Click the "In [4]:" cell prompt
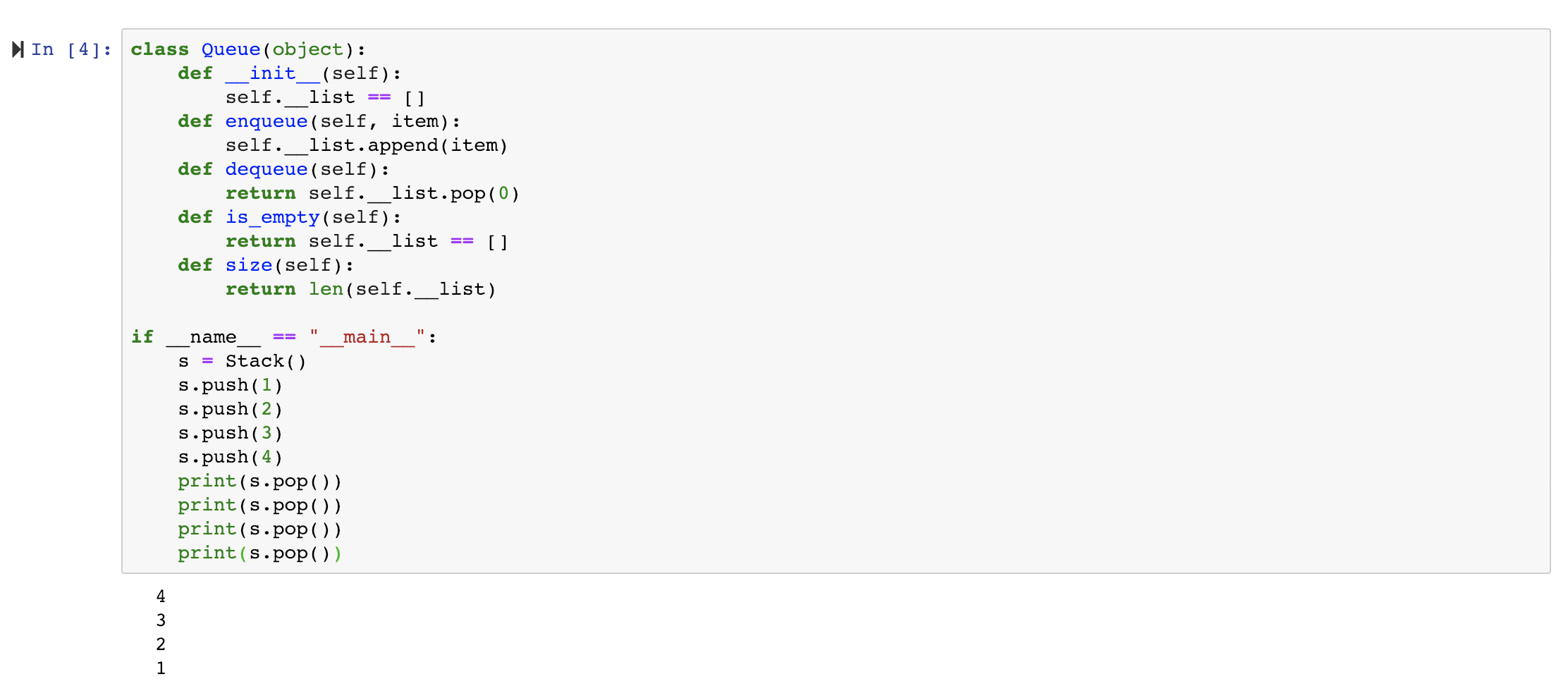This screenshot has height=691, width=1568. click(71, 49)
